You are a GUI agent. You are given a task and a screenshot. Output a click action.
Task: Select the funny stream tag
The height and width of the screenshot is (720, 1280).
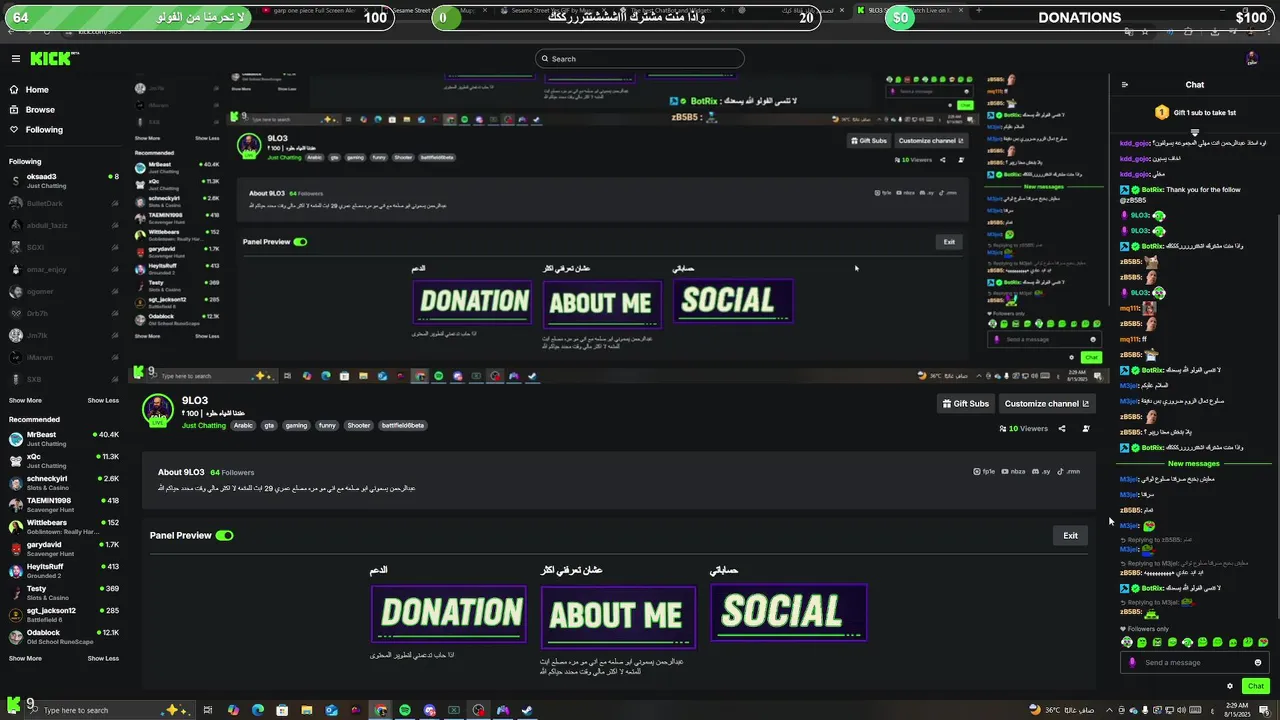(327, 425)
